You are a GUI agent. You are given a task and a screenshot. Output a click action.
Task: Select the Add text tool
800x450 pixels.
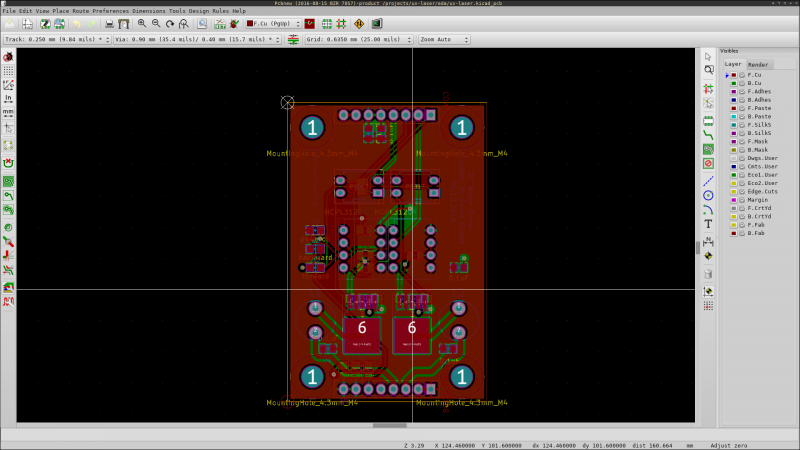coord(708,224)
